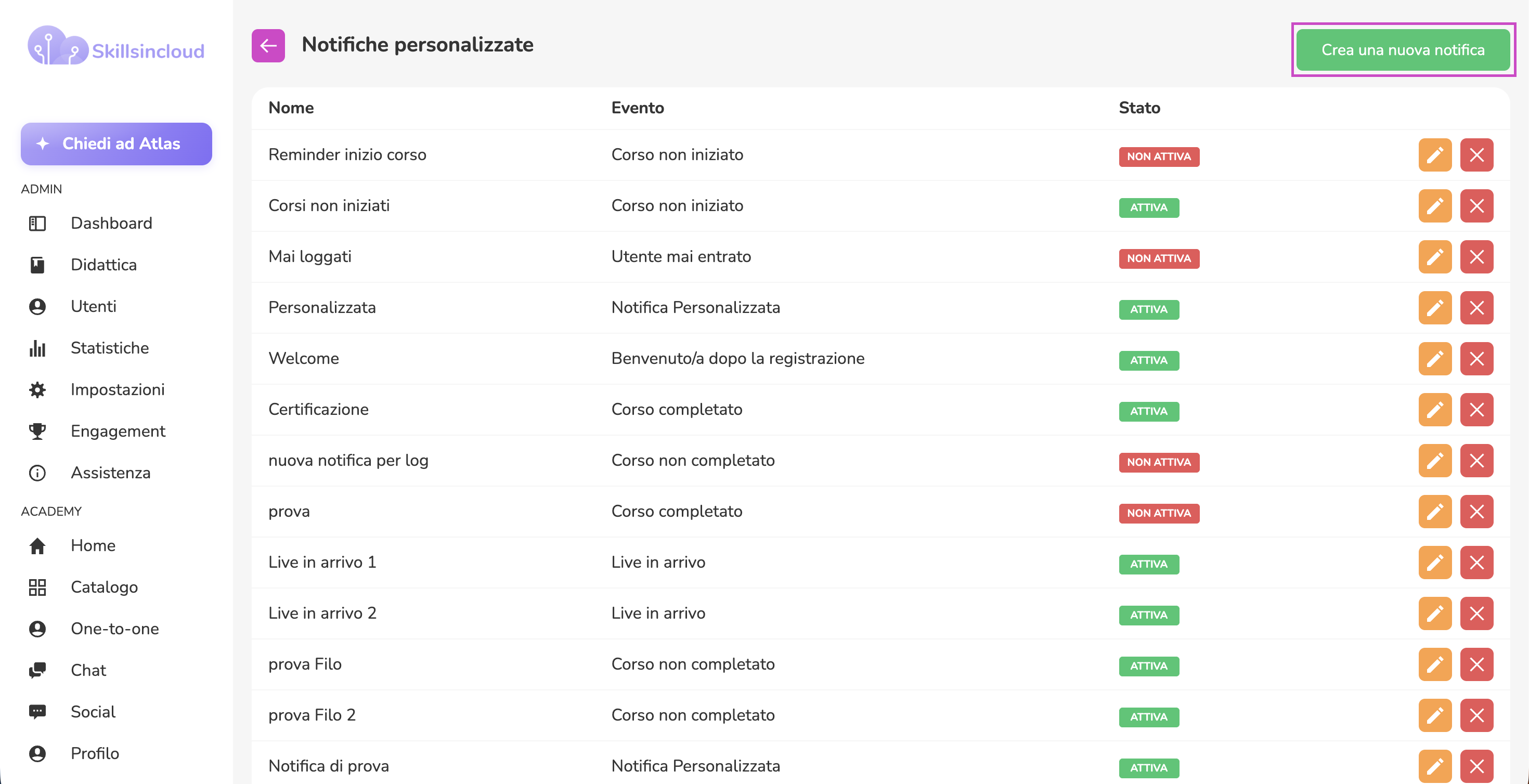Open the Chat section
This screenshot has width=1529, height=784.
88,670
